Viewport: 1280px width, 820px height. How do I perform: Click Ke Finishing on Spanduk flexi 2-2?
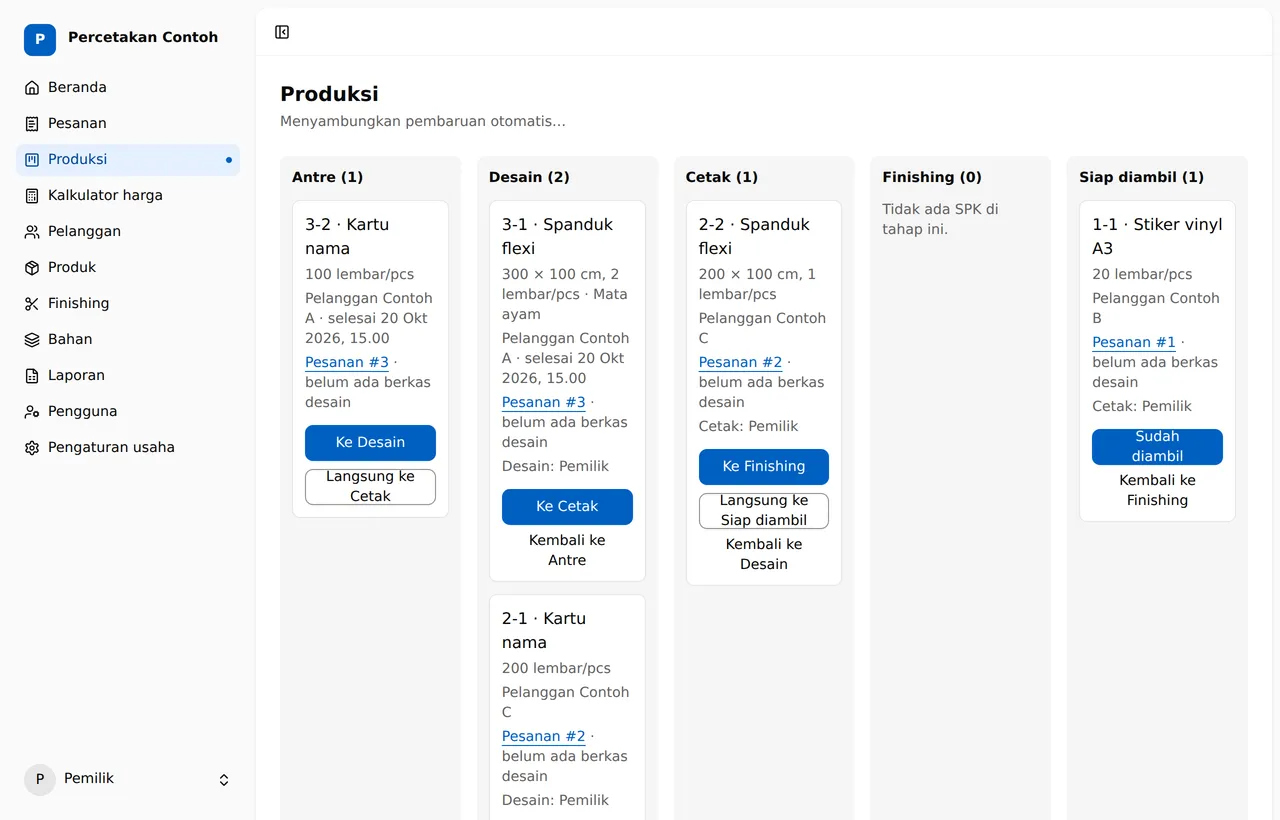click(764, 467)
